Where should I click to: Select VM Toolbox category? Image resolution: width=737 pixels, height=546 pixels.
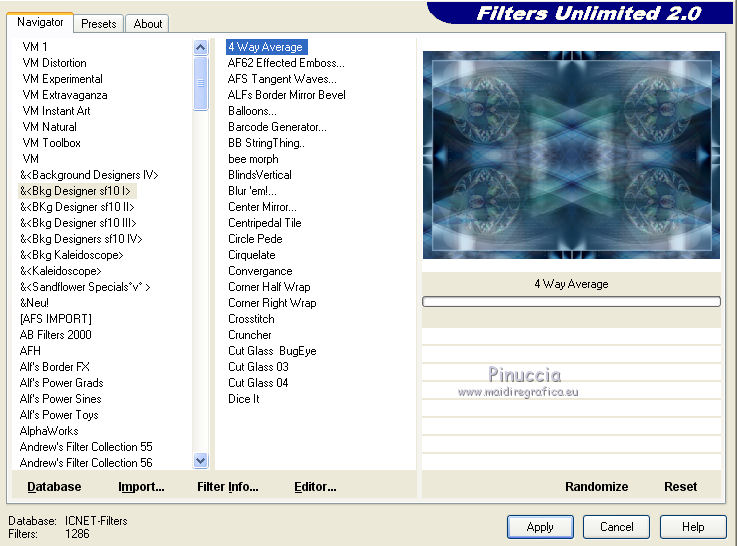[x=52, y=143]
